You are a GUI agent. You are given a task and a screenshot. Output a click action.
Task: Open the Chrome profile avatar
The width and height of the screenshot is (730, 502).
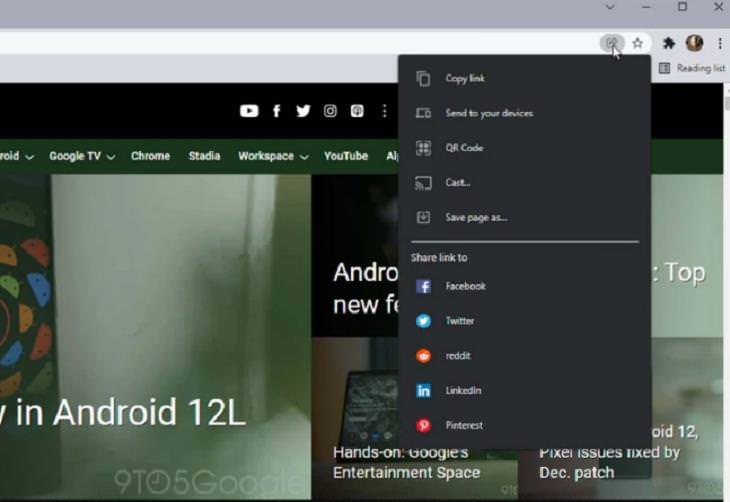click(x=694, y=43)
